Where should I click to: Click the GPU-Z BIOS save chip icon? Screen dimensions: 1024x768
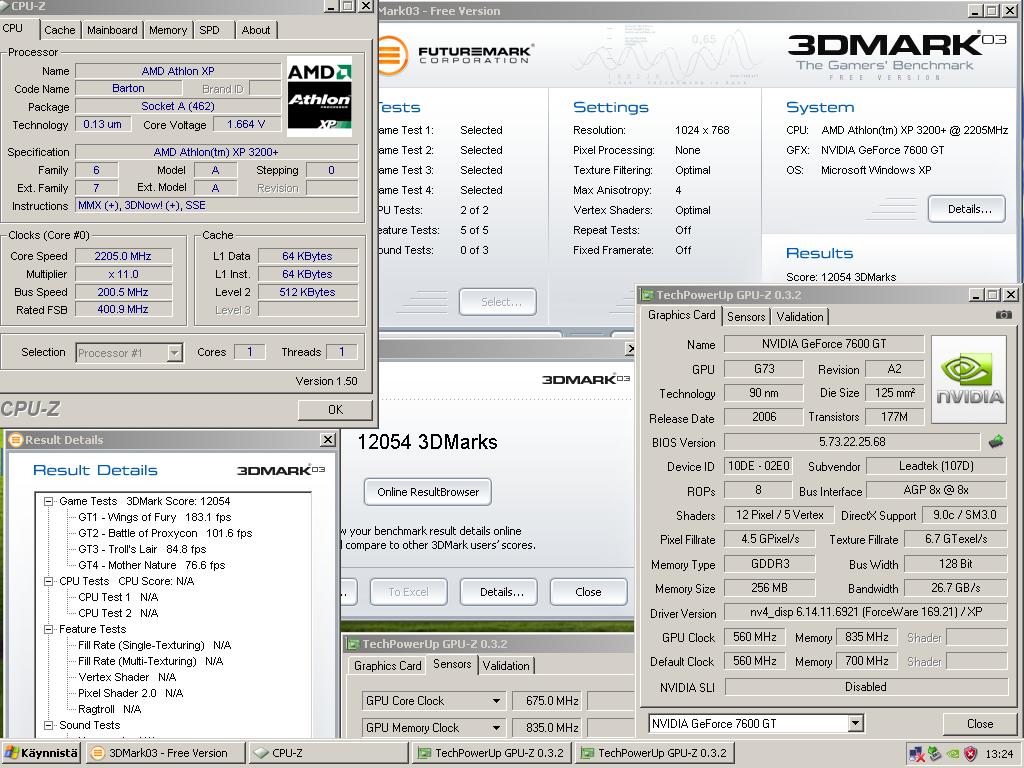click(996, 442)
